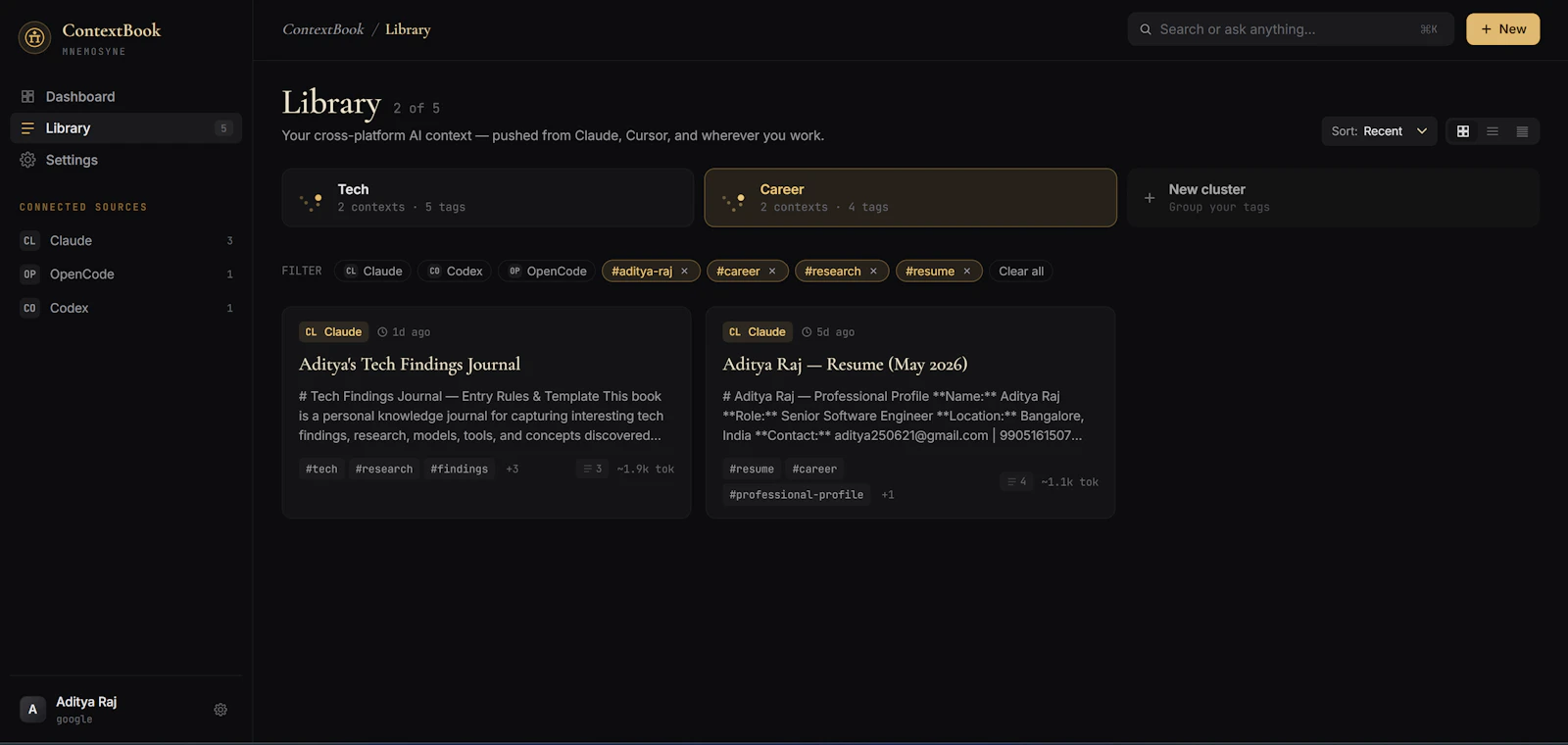The width and height of the screenshot is (1568, 745).
Task: Toggle the Claude source filter
Action: point(373,272)
